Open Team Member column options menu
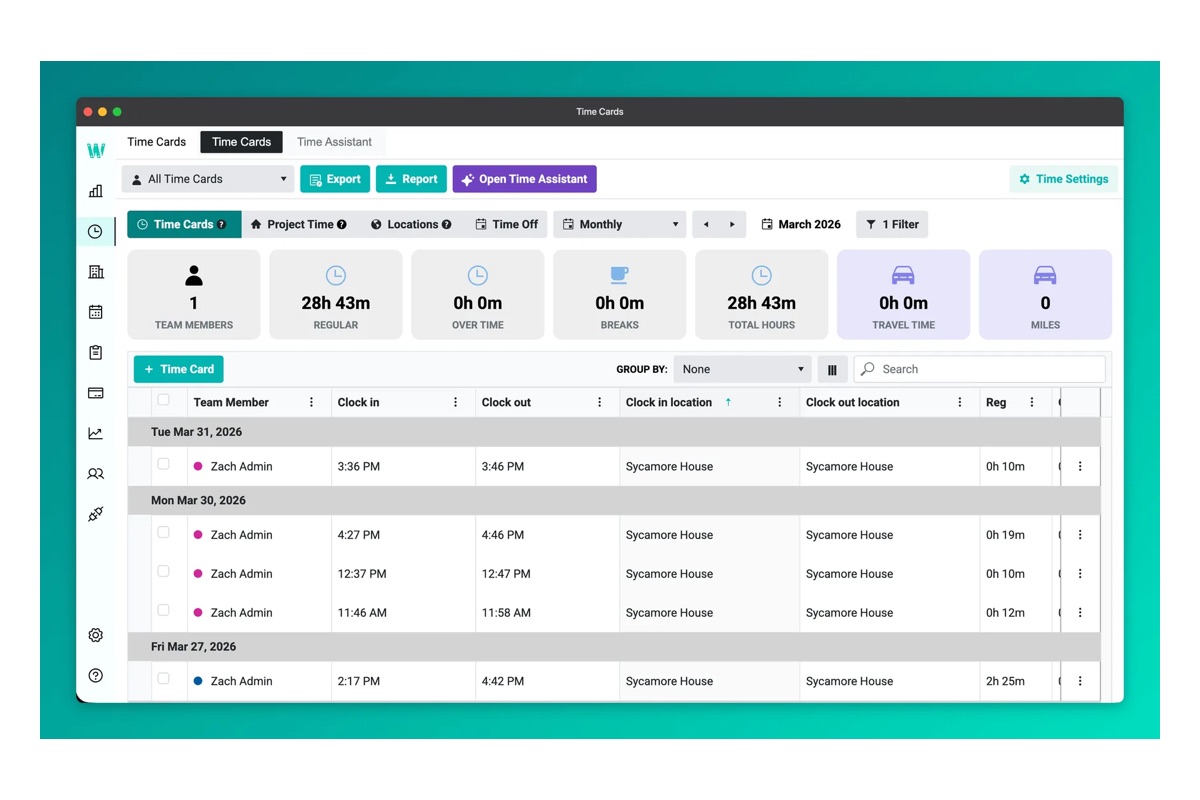1200x800 pixels. tap(312, 402)
